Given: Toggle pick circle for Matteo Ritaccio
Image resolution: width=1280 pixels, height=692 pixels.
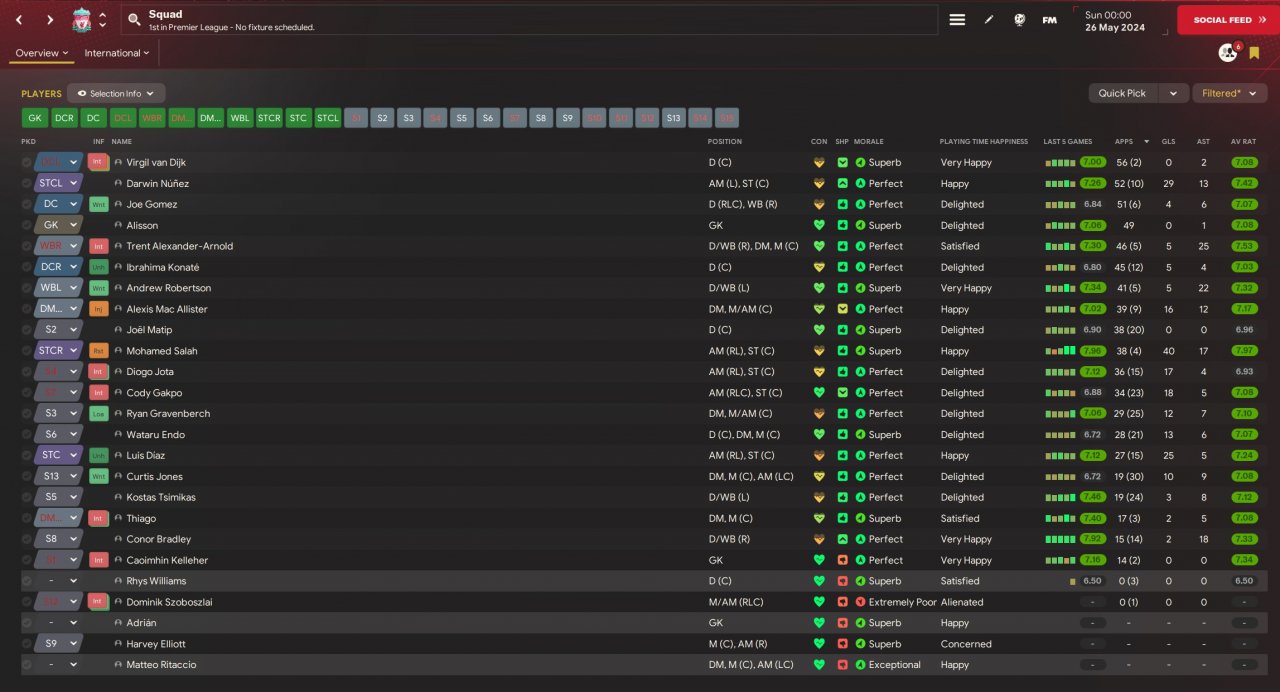Looking at the screenshot, I should [27, 665].
